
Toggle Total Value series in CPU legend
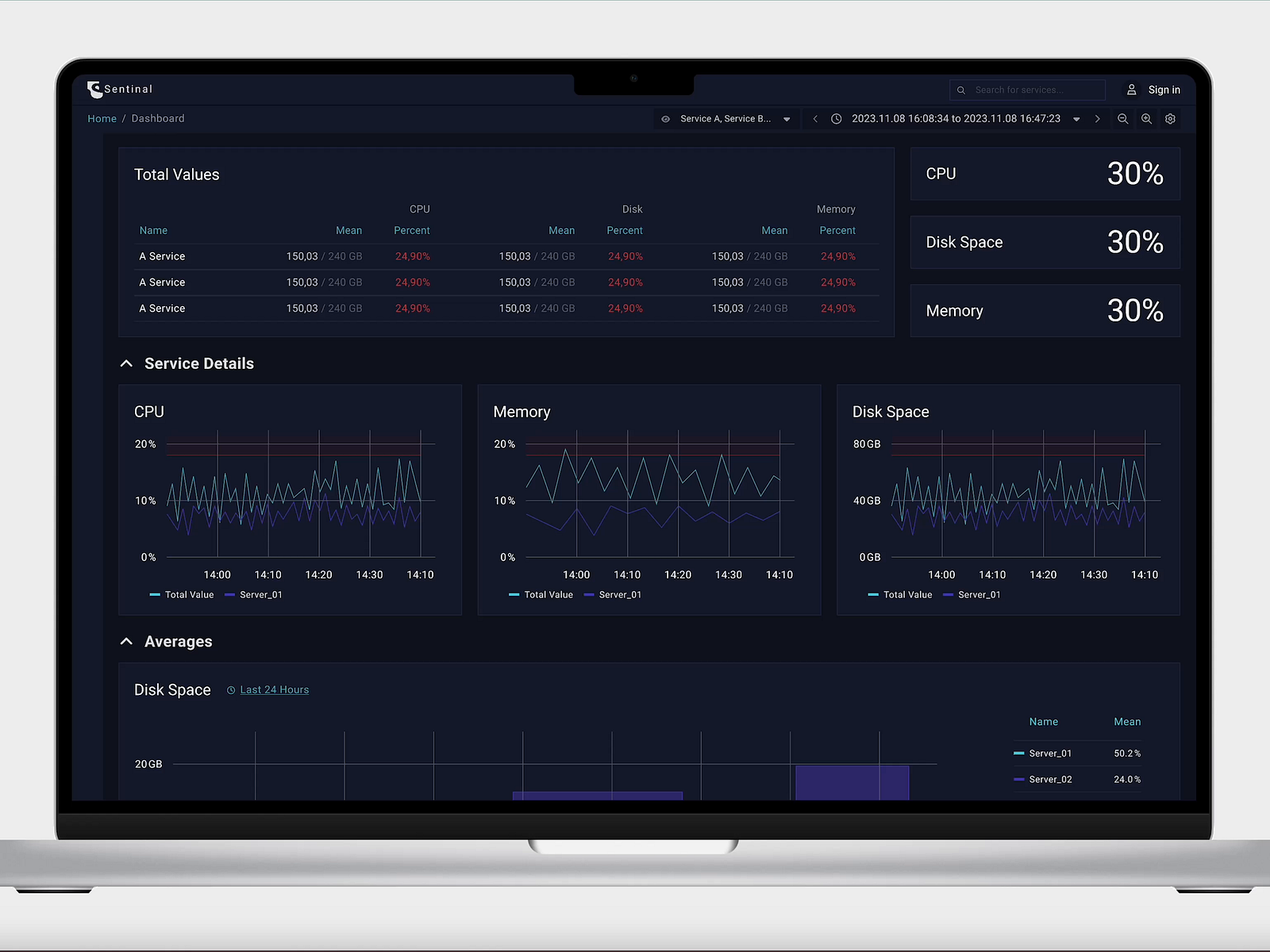click(182, 595)
